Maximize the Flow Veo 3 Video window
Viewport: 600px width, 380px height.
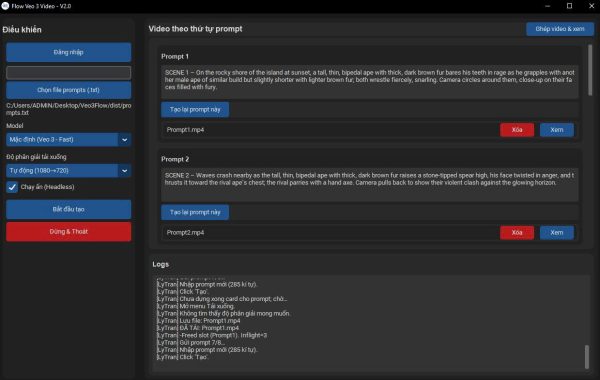pyautogui.click(x=569, y=6)
